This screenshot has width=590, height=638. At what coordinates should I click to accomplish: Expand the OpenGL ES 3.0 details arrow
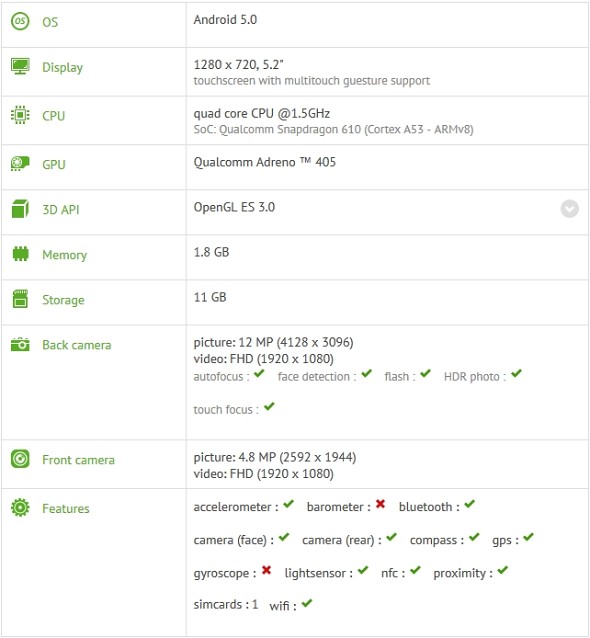pyautogui.click(x=569, y=209)
